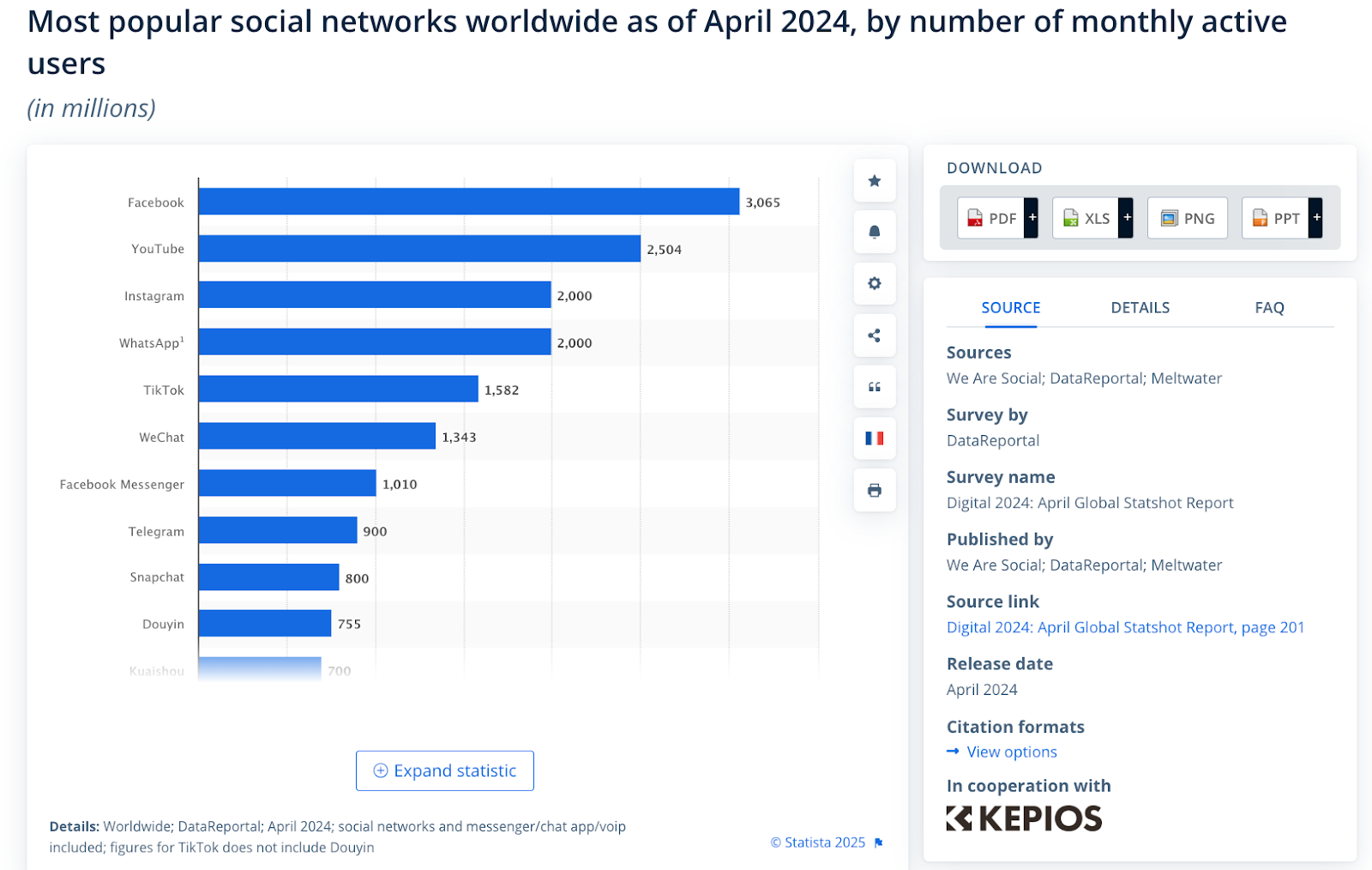The width and height of the screenshot is (1372, 870).
Task: Click the value label 3,065
Action: (x=762, y=202)
